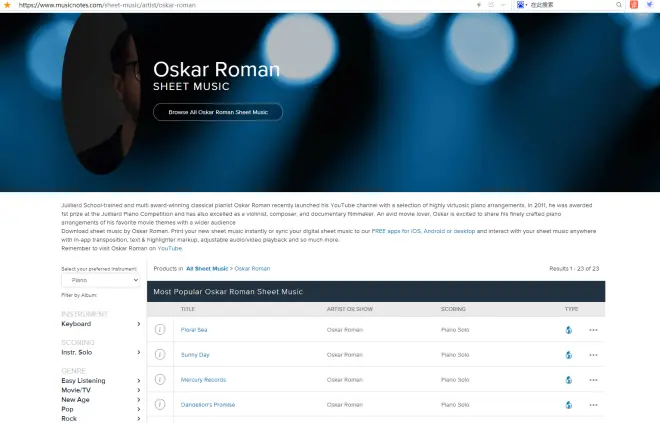Click the bookmark star icon in address bar

tap(7, 5)
